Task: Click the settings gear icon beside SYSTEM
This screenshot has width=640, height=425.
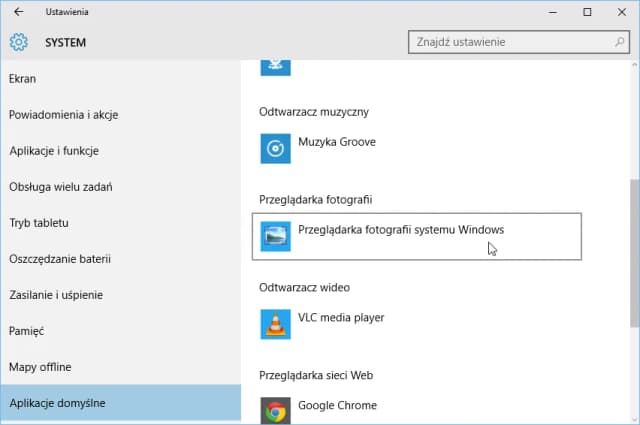Action: coord(18,43)
